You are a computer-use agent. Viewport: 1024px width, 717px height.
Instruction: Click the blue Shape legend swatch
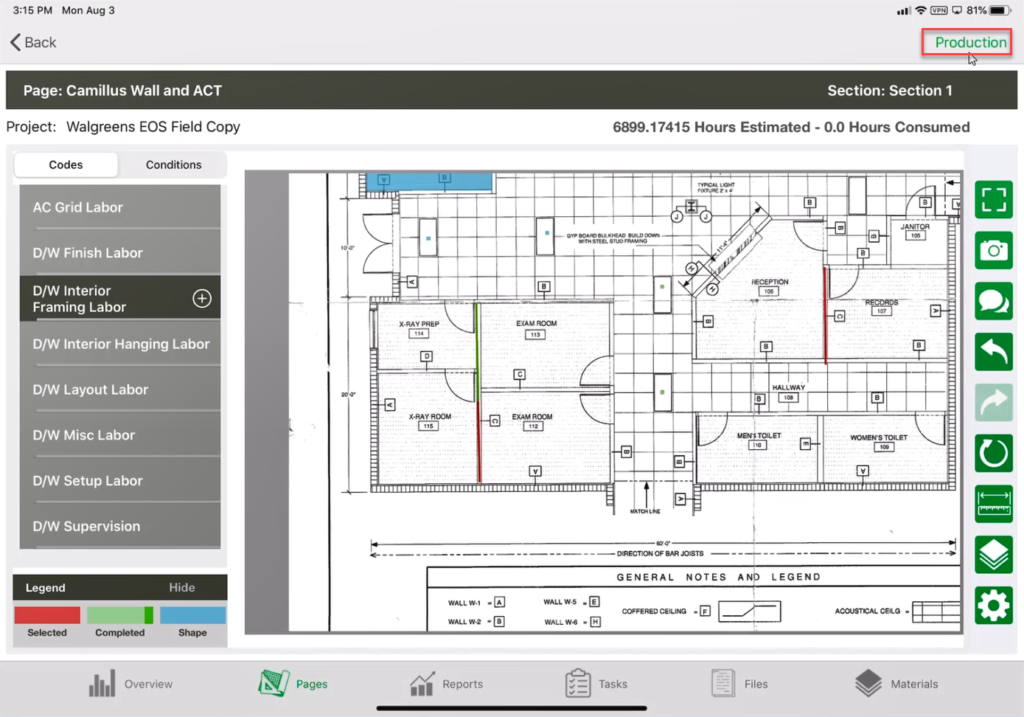pyautogui.click(x=193, y=616)
